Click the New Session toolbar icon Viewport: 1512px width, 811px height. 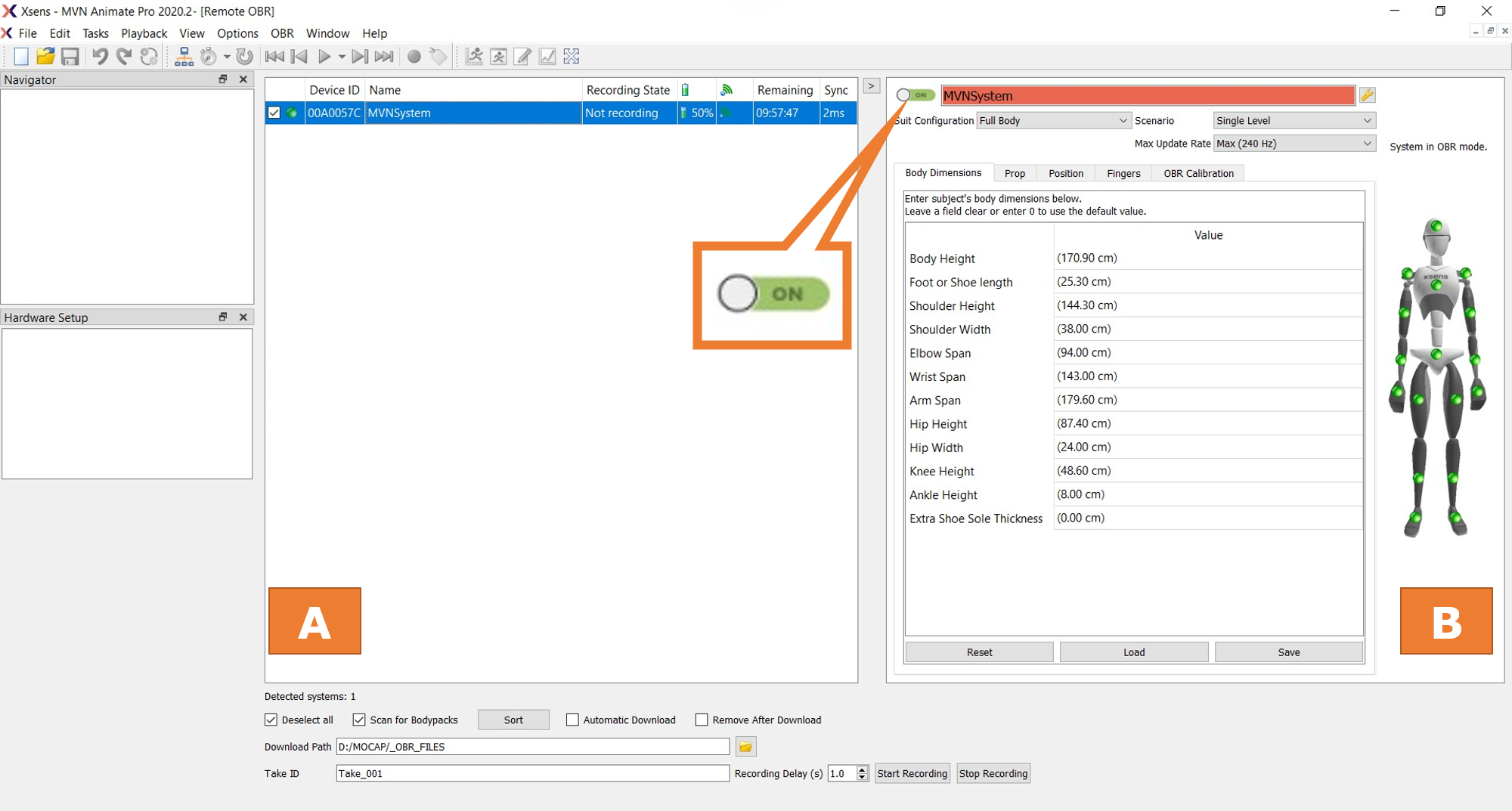click(x=21, y=57)
